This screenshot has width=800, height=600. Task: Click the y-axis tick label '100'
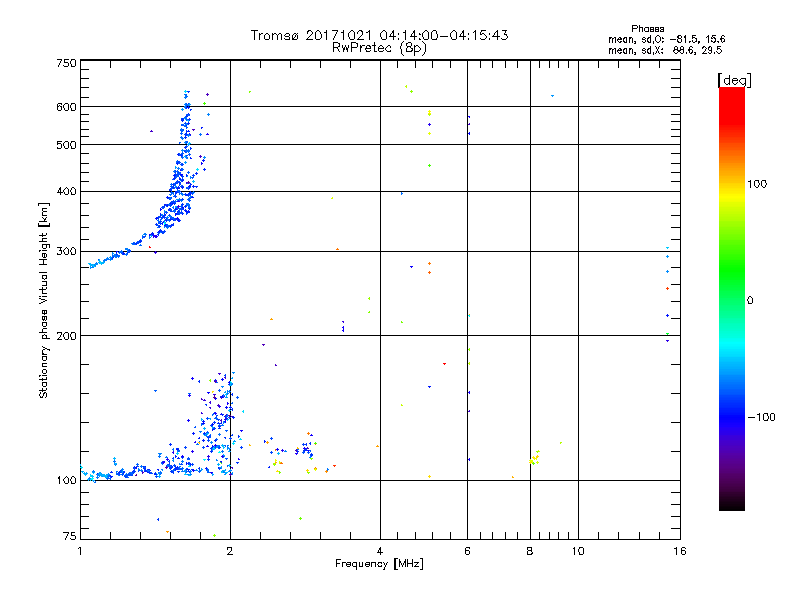click(67, 480)
